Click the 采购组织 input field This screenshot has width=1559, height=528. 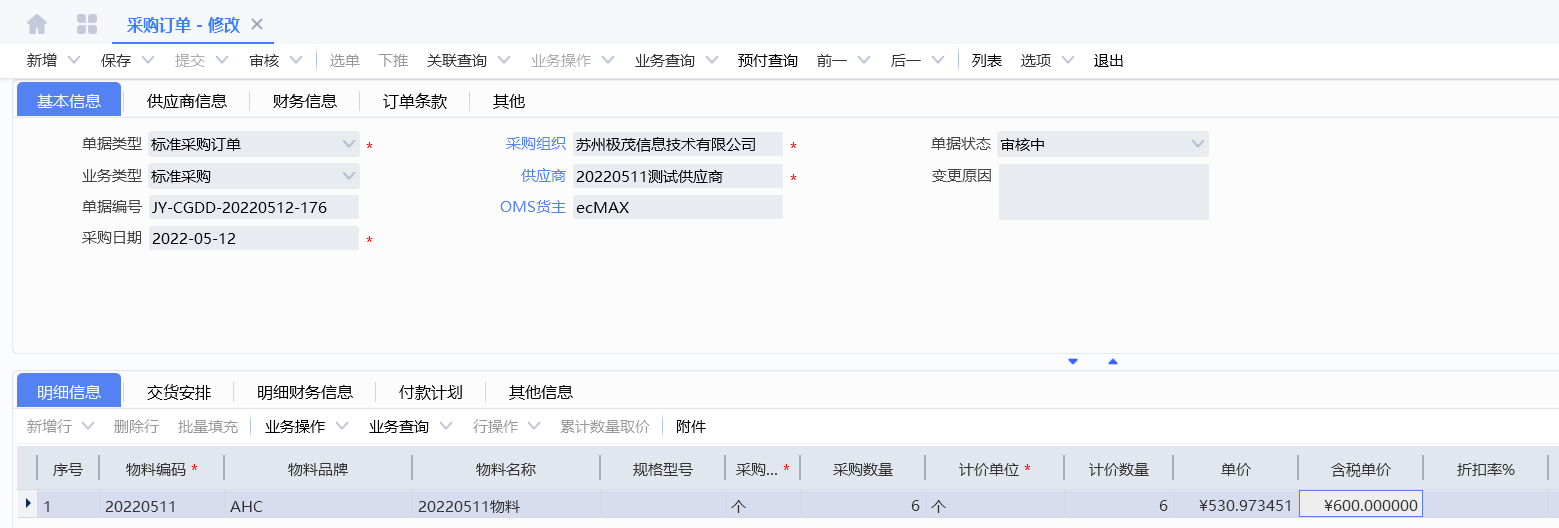pyautogui.click(x=678, y=144)
